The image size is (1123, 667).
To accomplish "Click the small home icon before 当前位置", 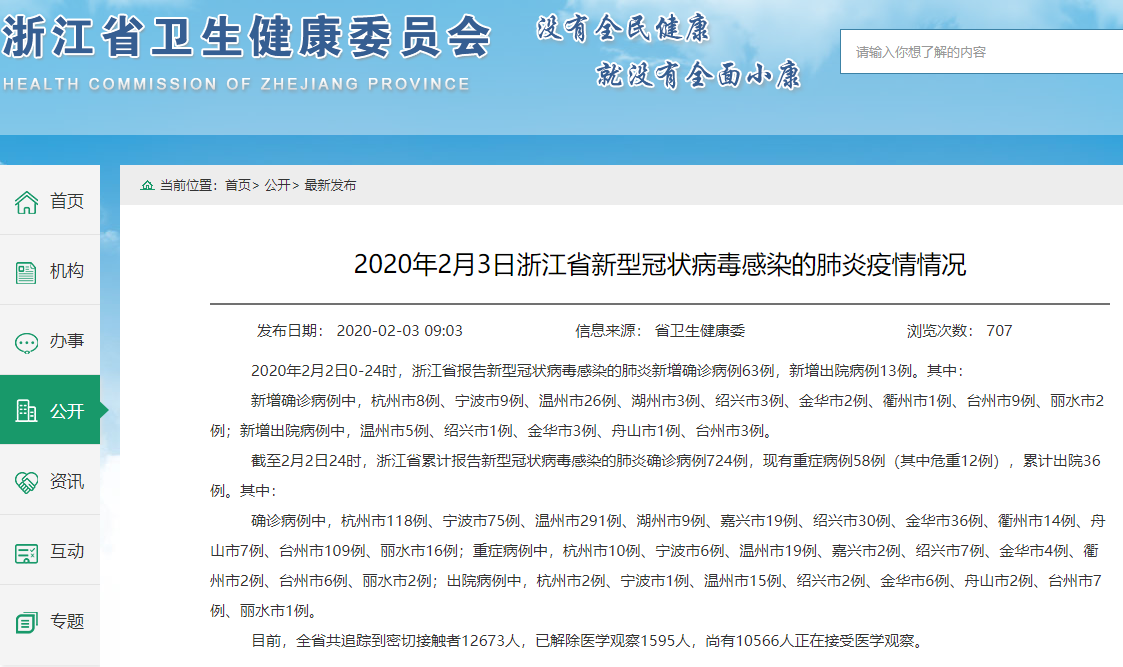I will click(147, 186).
